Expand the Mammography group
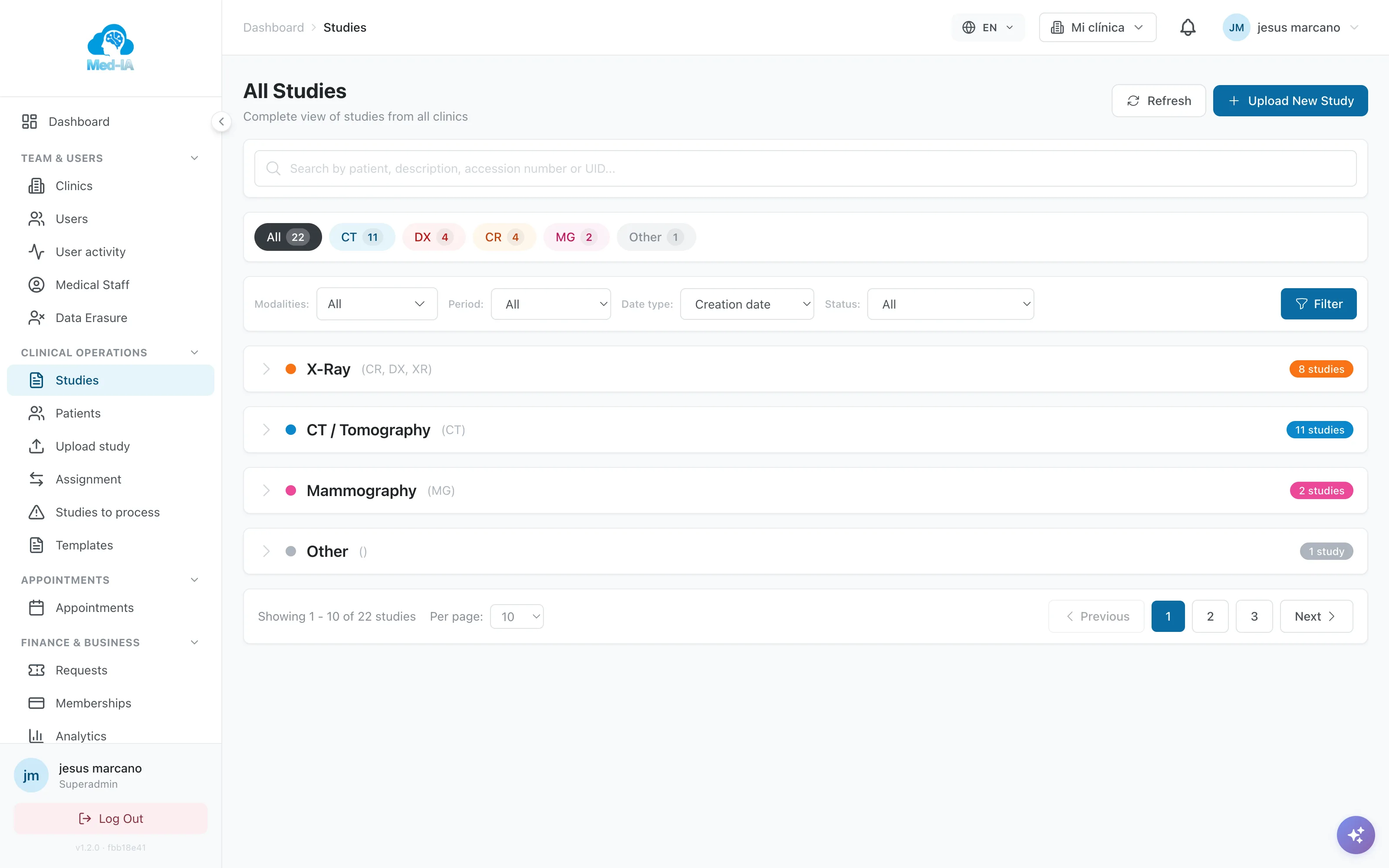Screen dimensions: 1389x868 click(805, 491)
